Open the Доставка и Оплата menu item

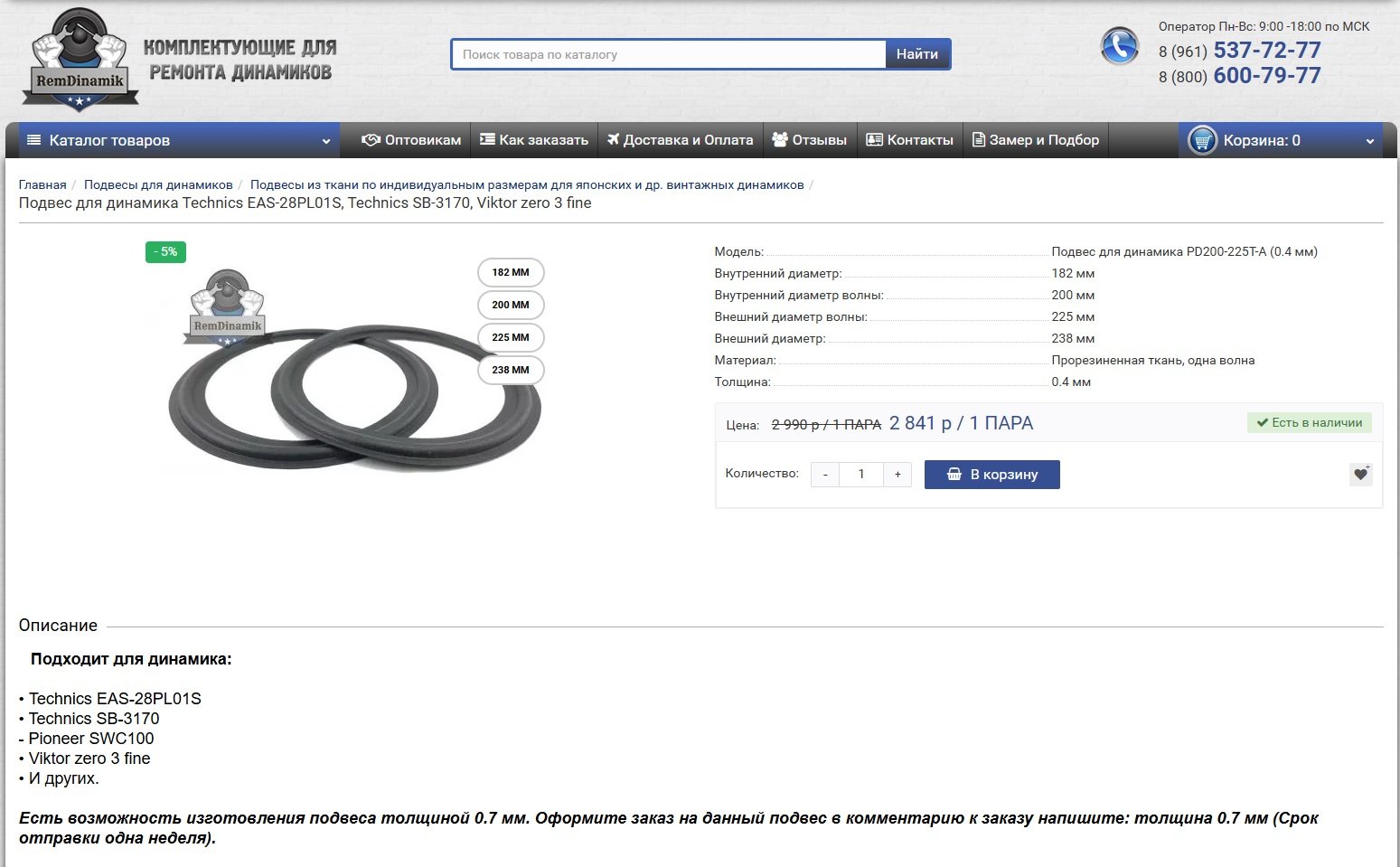681,140
